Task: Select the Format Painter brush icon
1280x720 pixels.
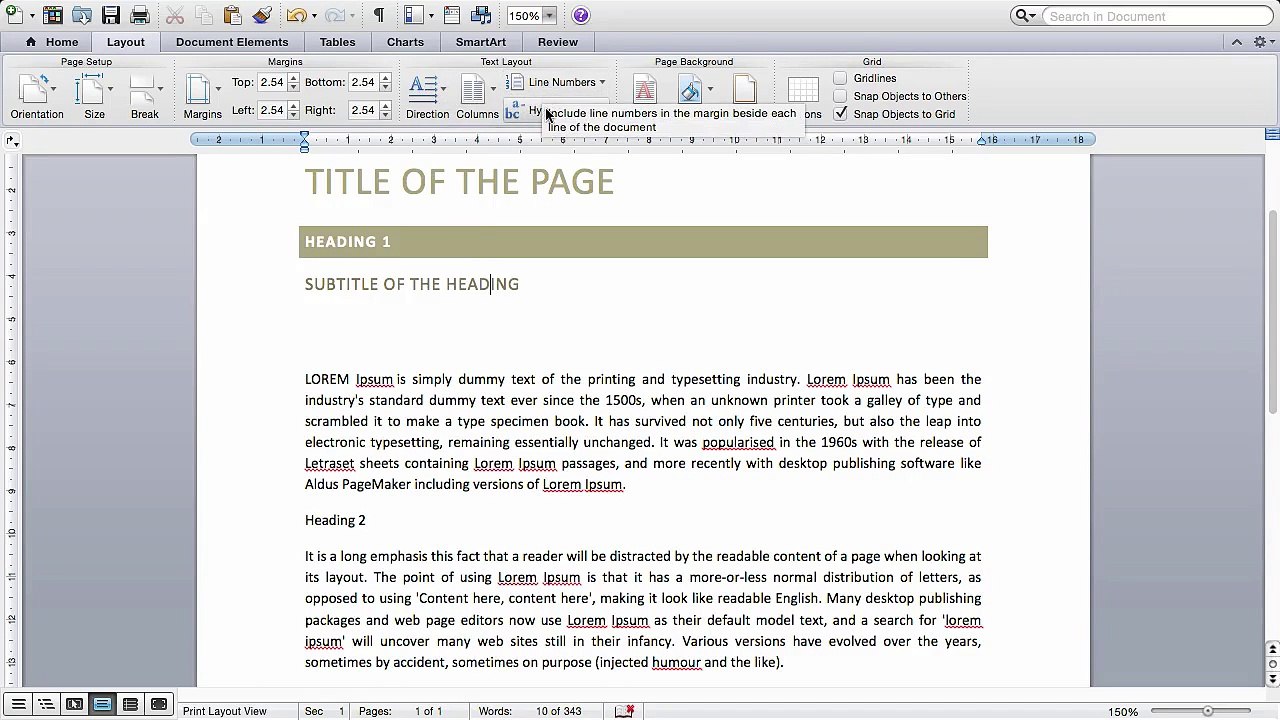Action: click(x=262, y=15)
